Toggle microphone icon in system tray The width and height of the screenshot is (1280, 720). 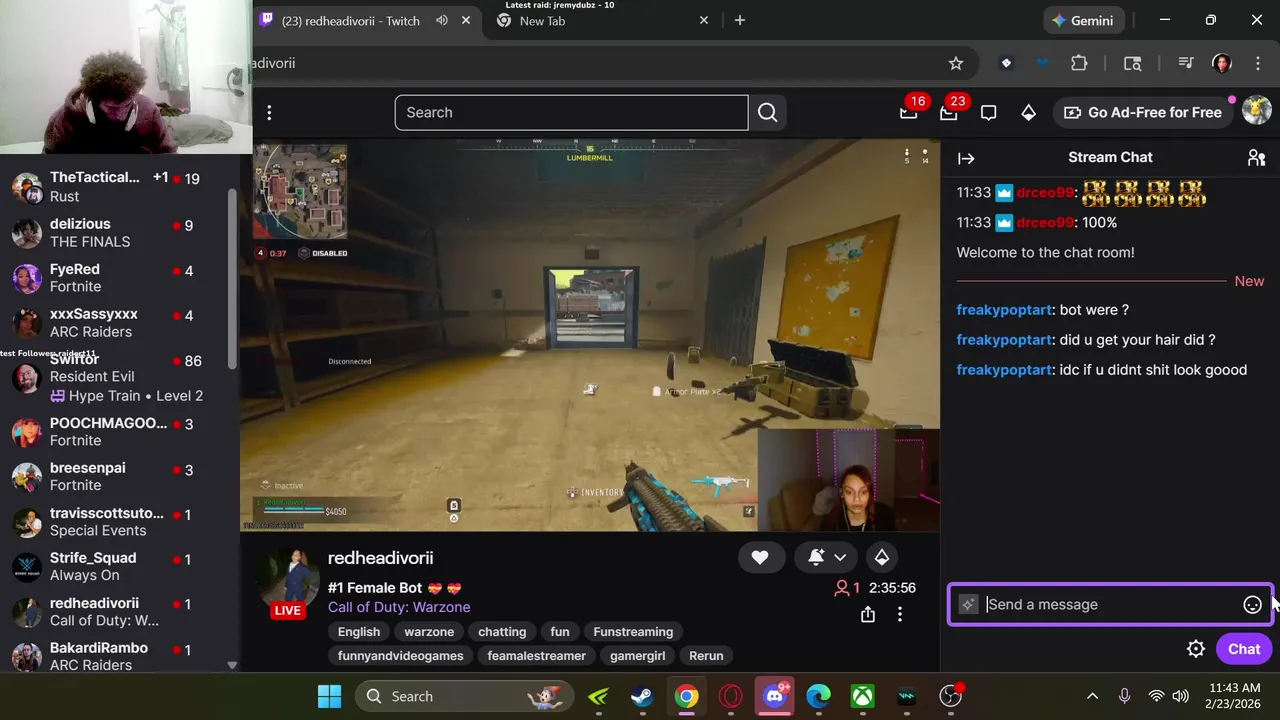pos(1124,696)
